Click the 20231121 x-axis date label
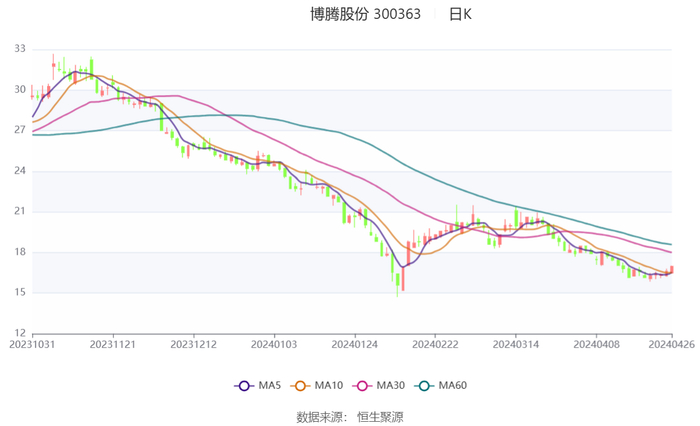The width and height of the screenshot is (700, 426). [x=112, y=344]
